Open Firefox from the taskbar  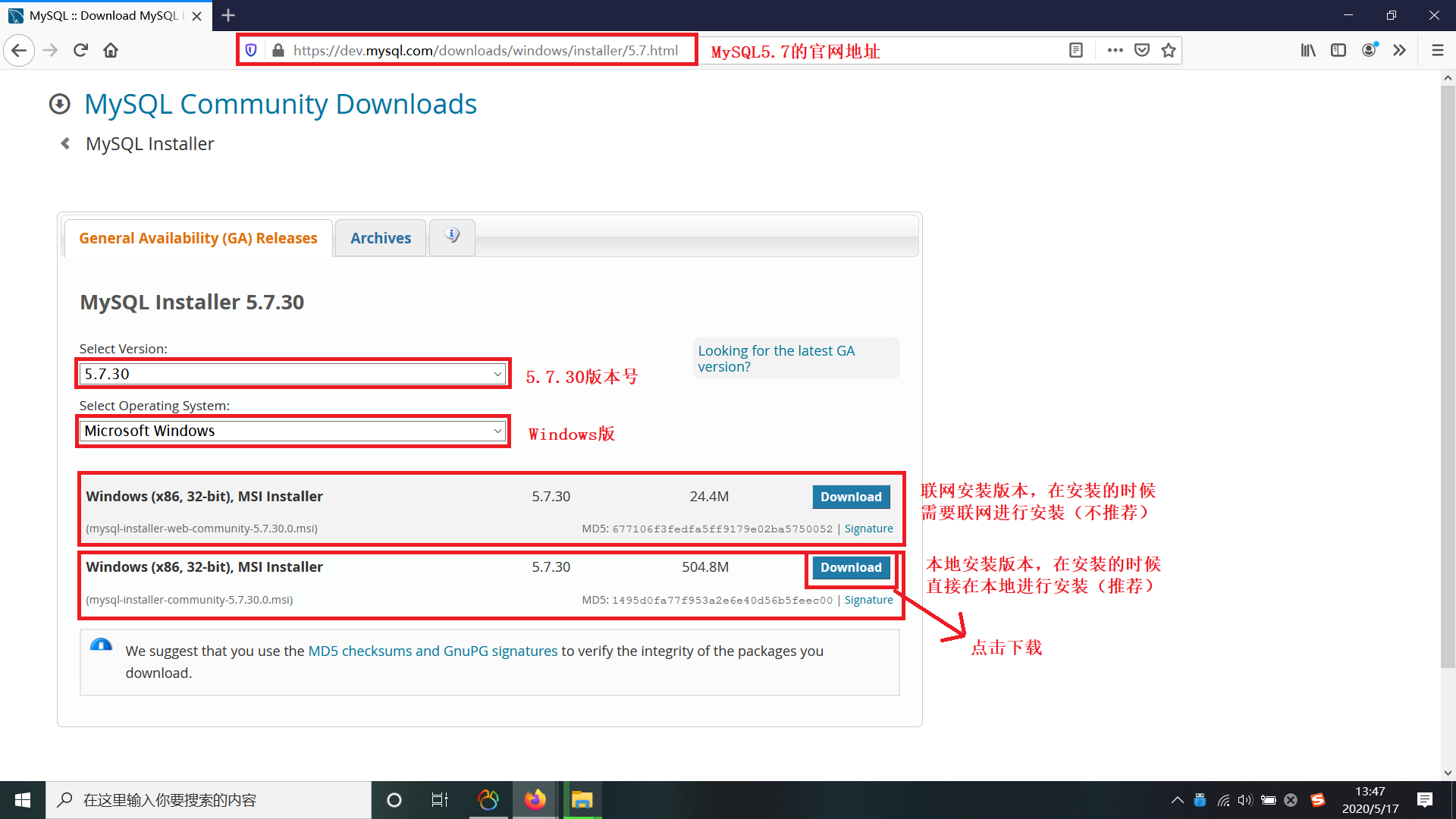535,800
